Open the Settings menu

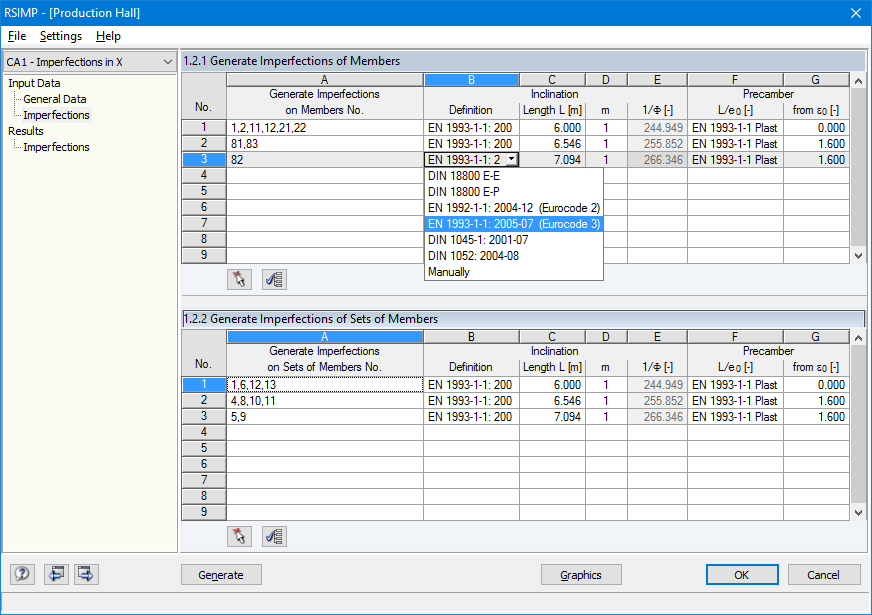coord(61,36)
